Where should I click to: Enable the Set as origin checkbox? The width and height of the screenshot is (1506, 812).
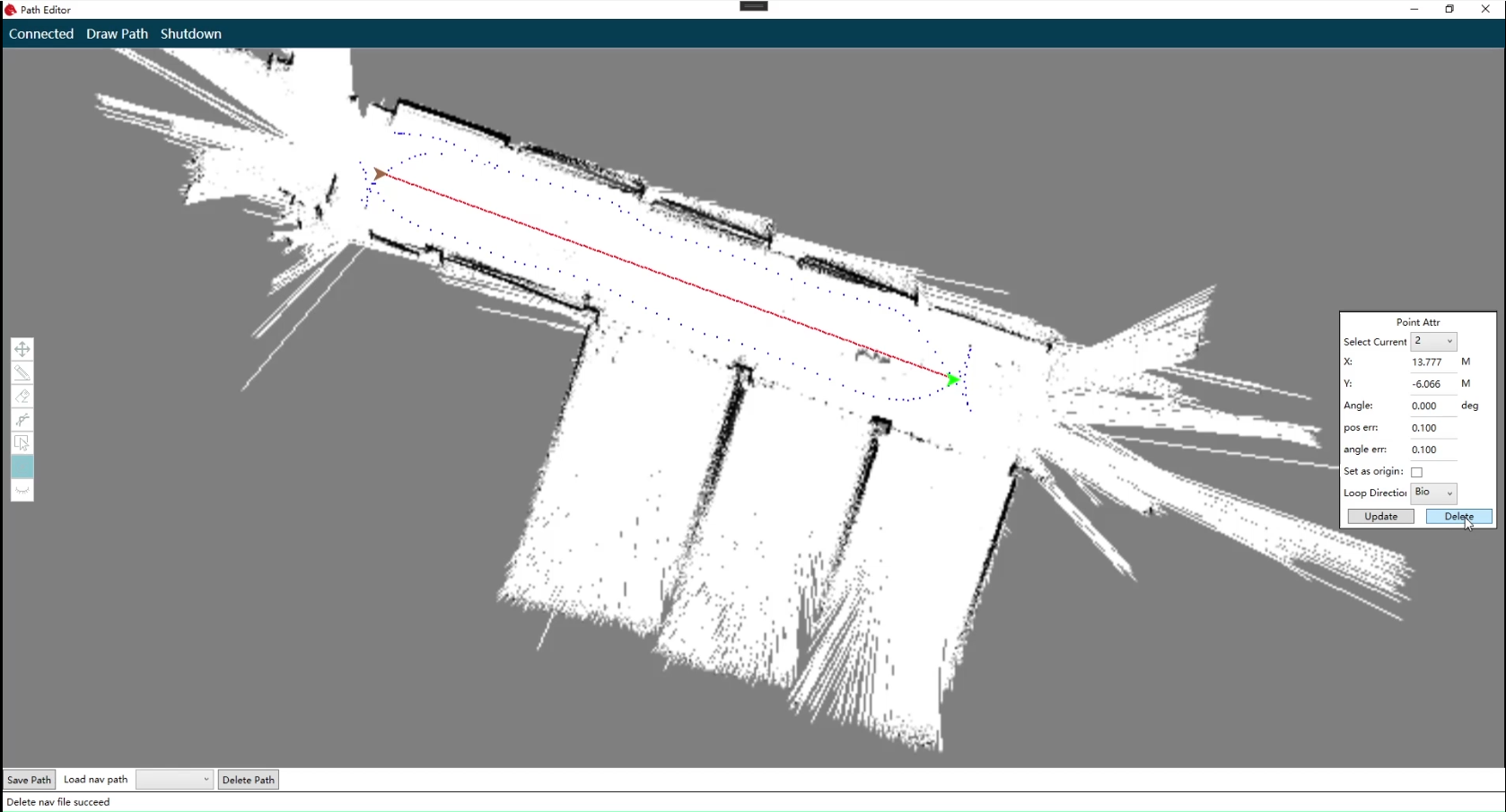pos(1416,472)
